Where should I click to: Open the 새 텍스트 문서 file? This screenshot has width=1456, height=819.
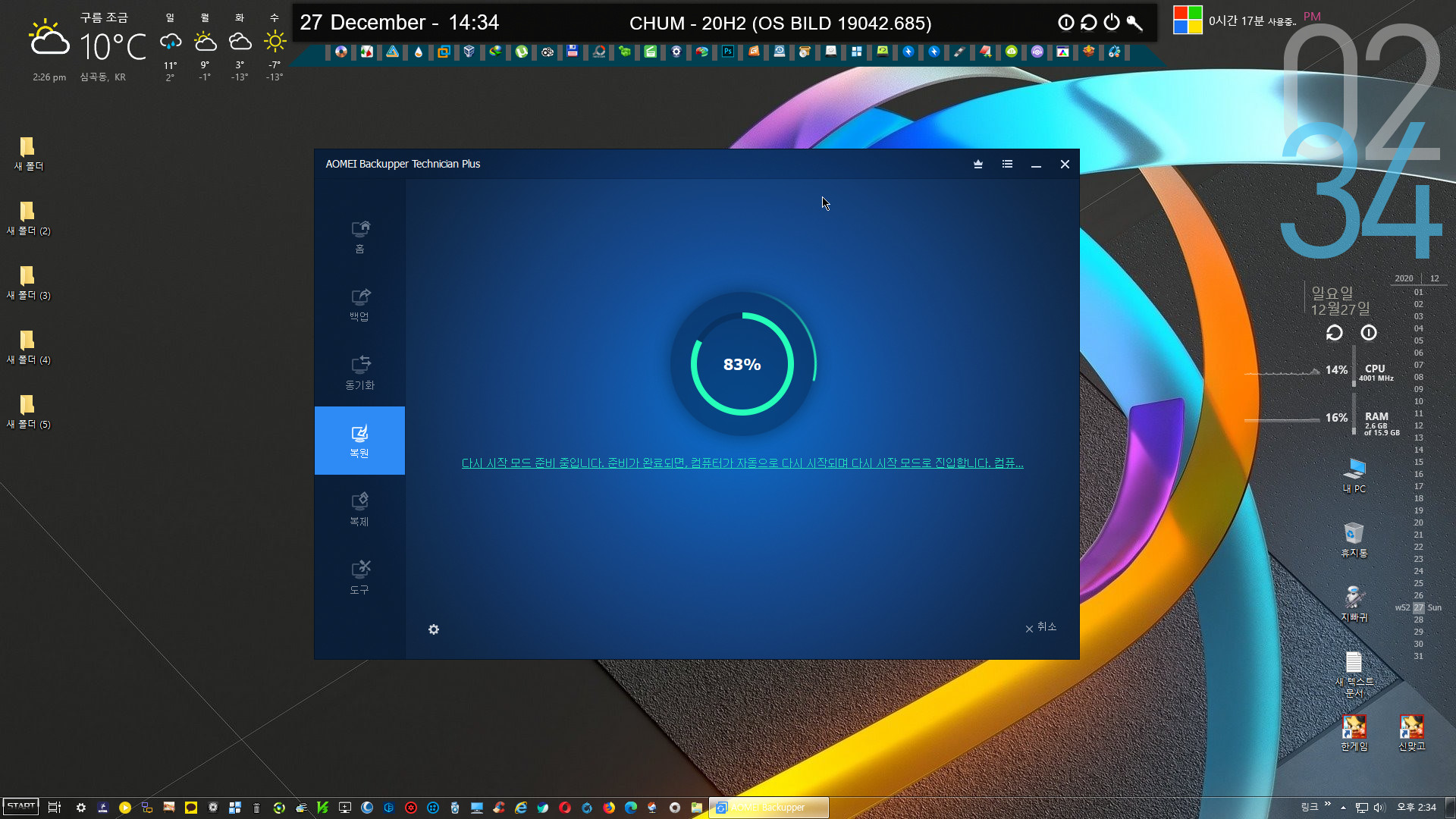pyautogui.click(x=1354, y=675)
